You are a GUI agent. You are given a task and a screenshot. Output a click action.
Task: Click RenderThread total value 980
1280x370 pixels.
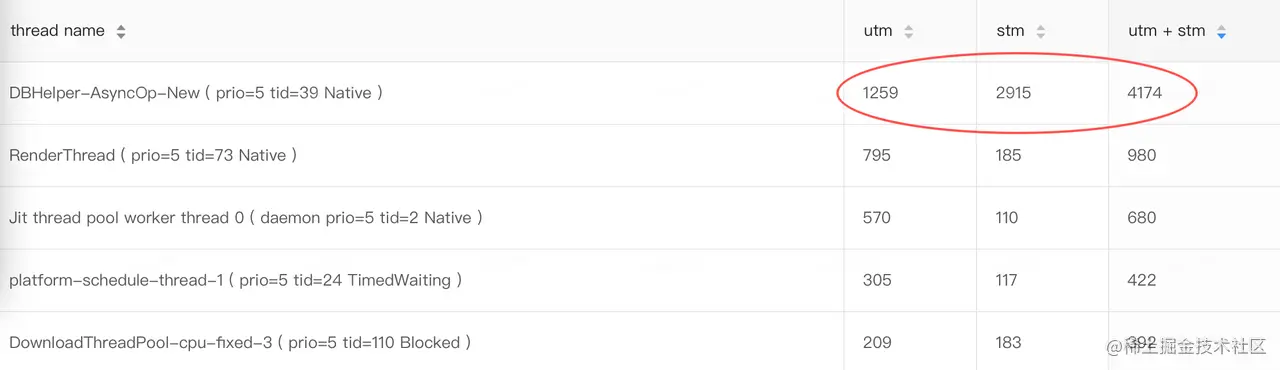click(1141, 155)
